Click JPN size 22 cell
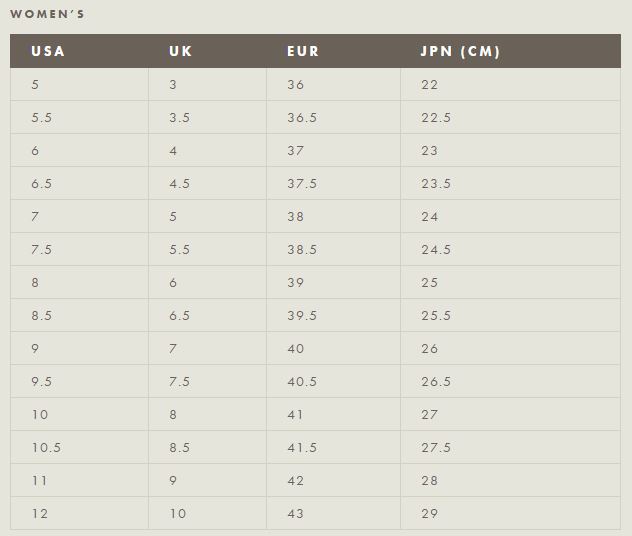 tap(430, 85)
